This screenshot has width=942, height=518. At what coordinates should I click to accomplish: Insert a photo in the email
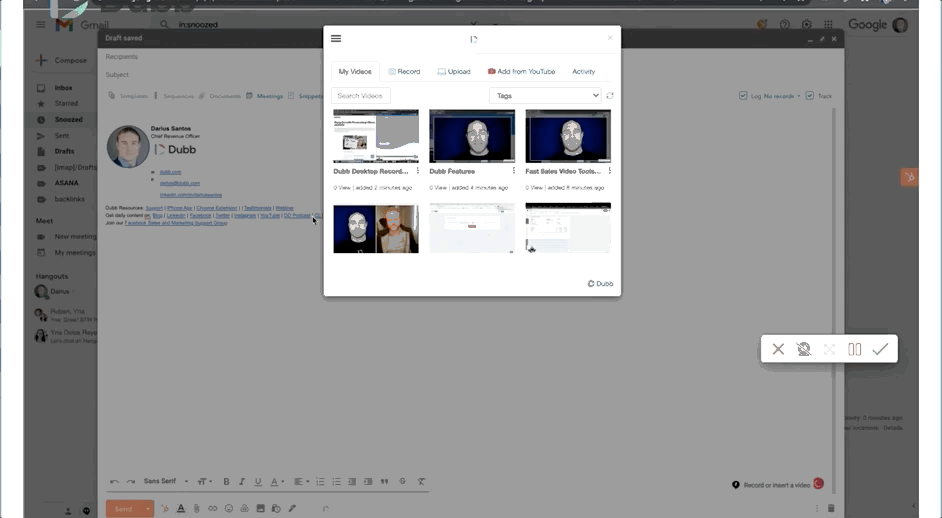tap(260, 508)
